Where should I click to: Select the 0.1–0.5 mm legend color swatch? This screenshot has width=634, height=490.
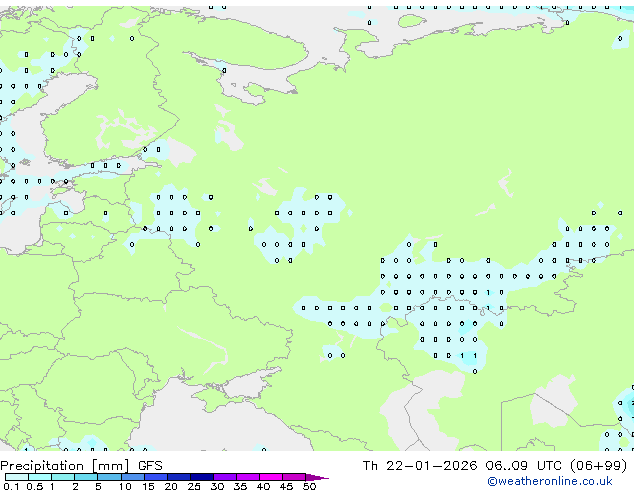(17, 477)
